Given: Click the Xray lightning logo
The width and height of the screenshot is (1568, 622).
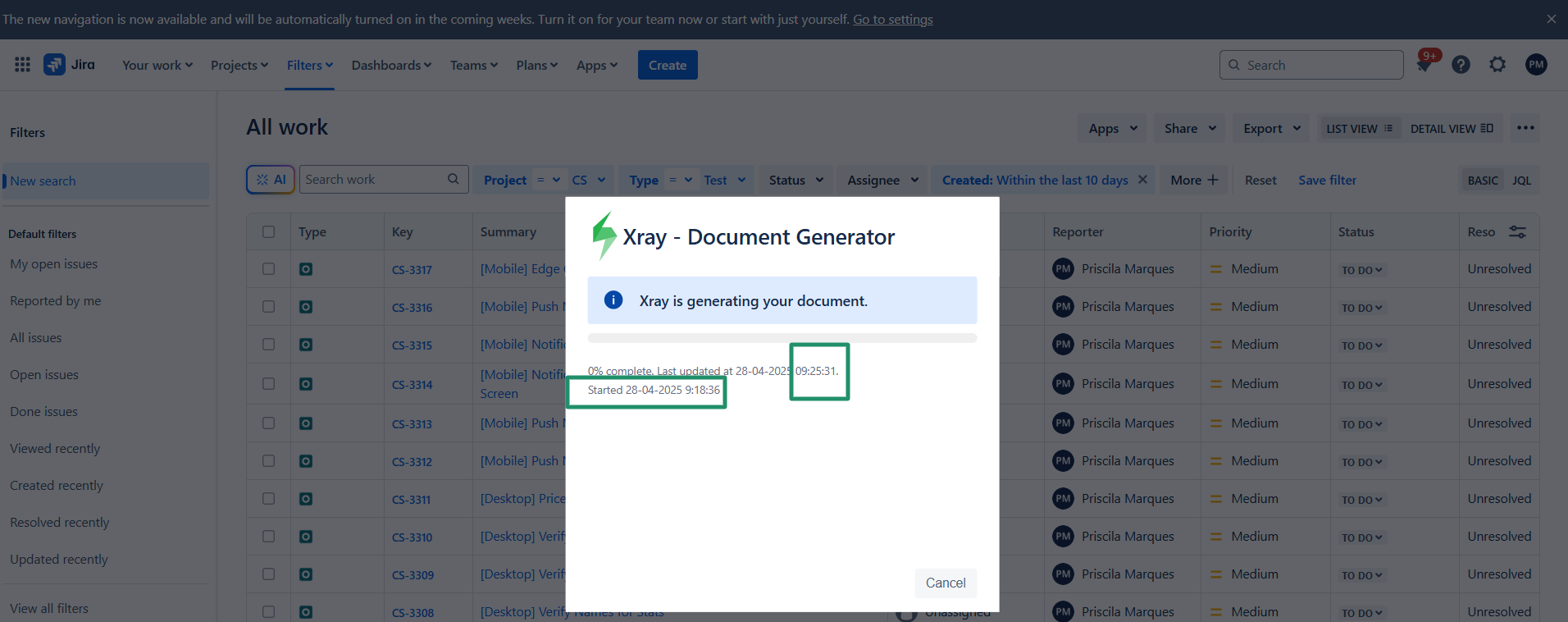Looking at the screenshot, I should (x=604, y=236).
